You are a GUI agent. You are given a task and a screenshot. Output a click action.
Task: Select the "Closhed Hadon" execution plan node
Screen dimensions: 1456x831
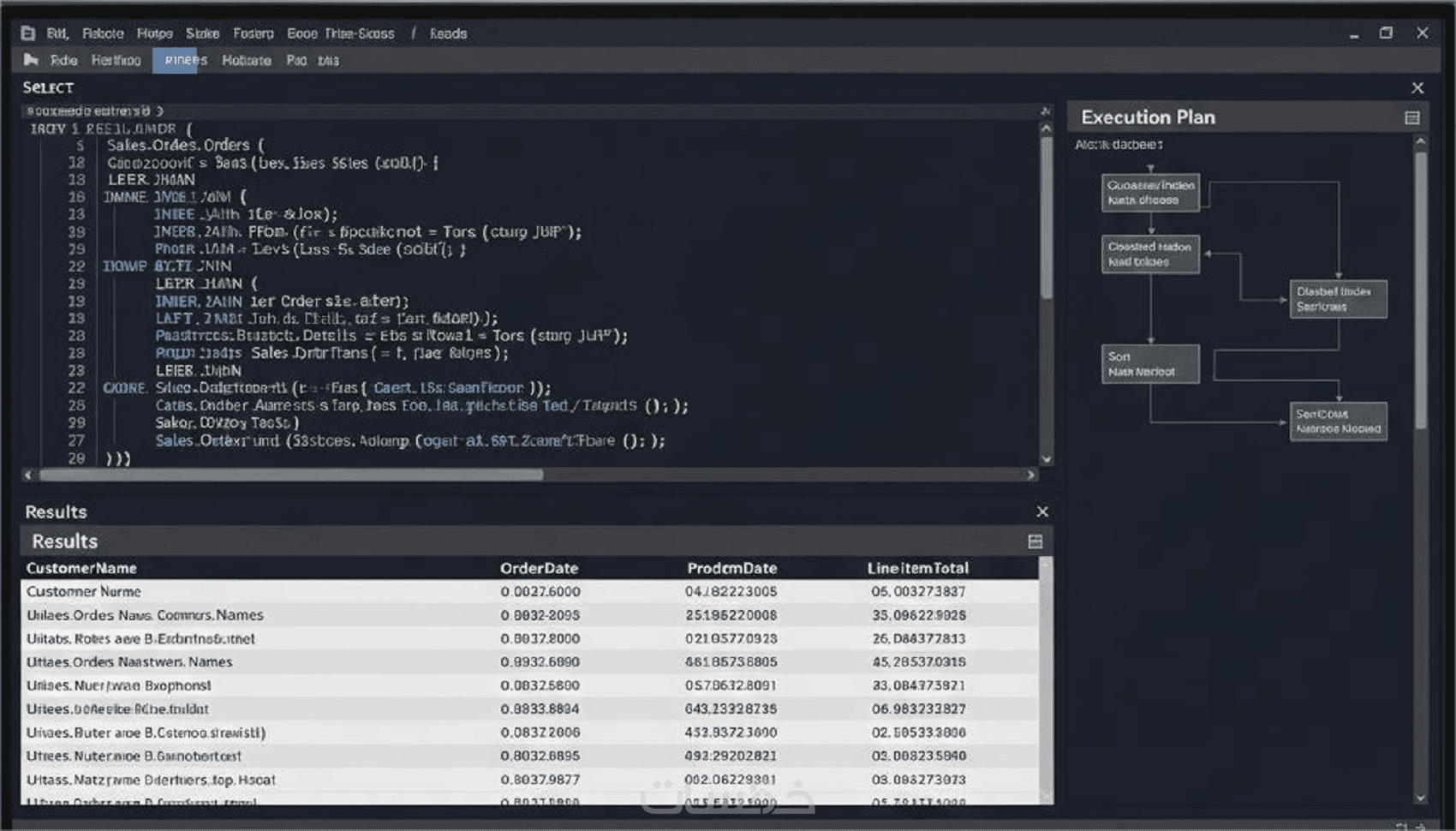1150,254
